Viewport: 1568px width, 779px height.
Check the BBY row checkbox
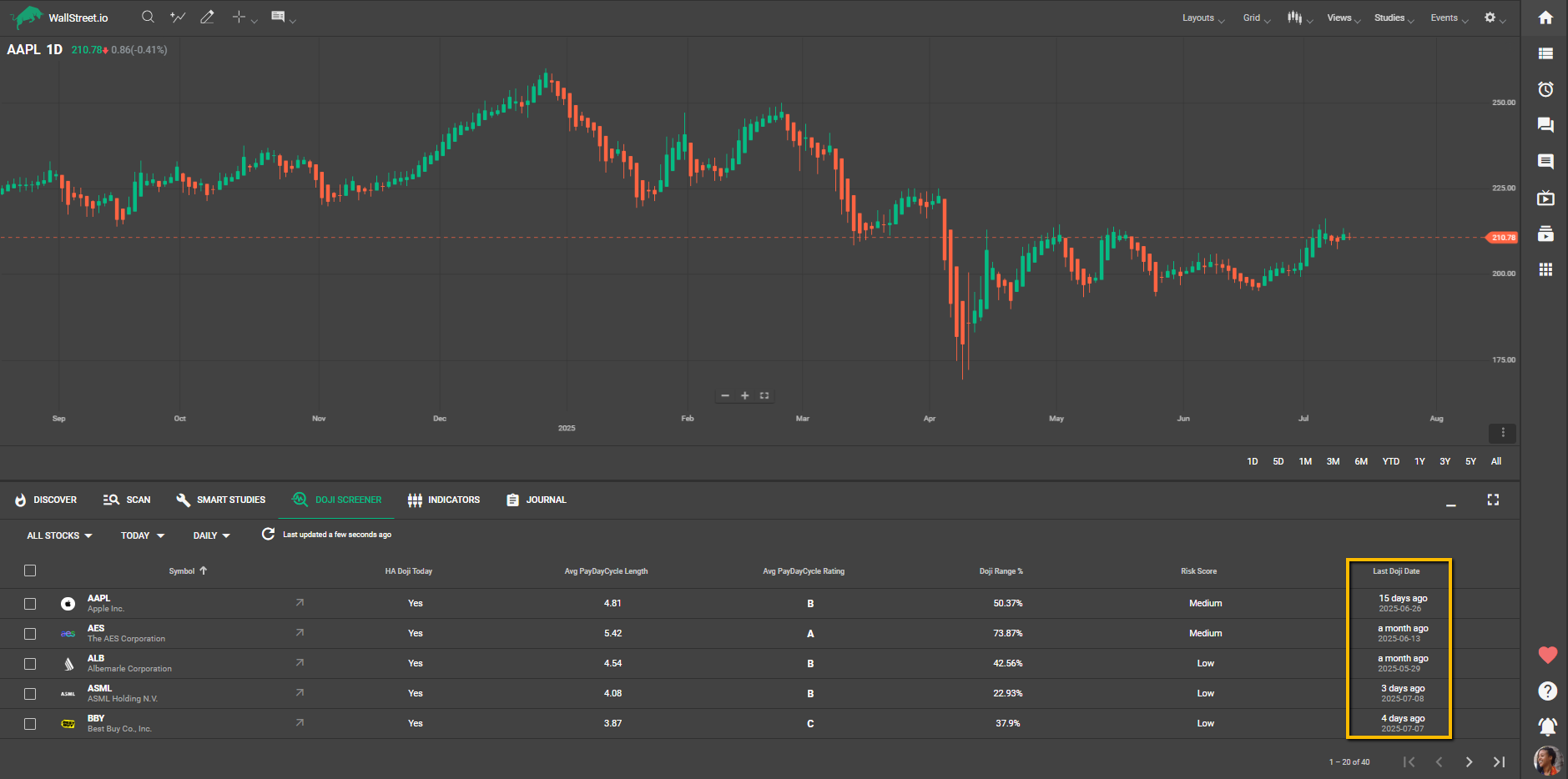(x=30, y=724)
